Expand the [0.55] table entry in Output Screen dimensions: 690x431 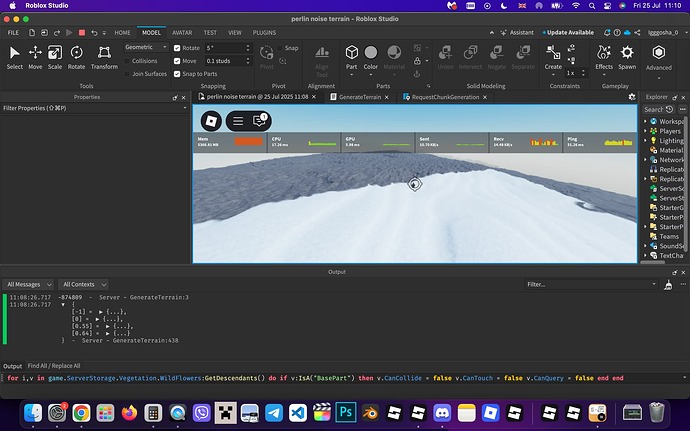(x=107, y=326)
